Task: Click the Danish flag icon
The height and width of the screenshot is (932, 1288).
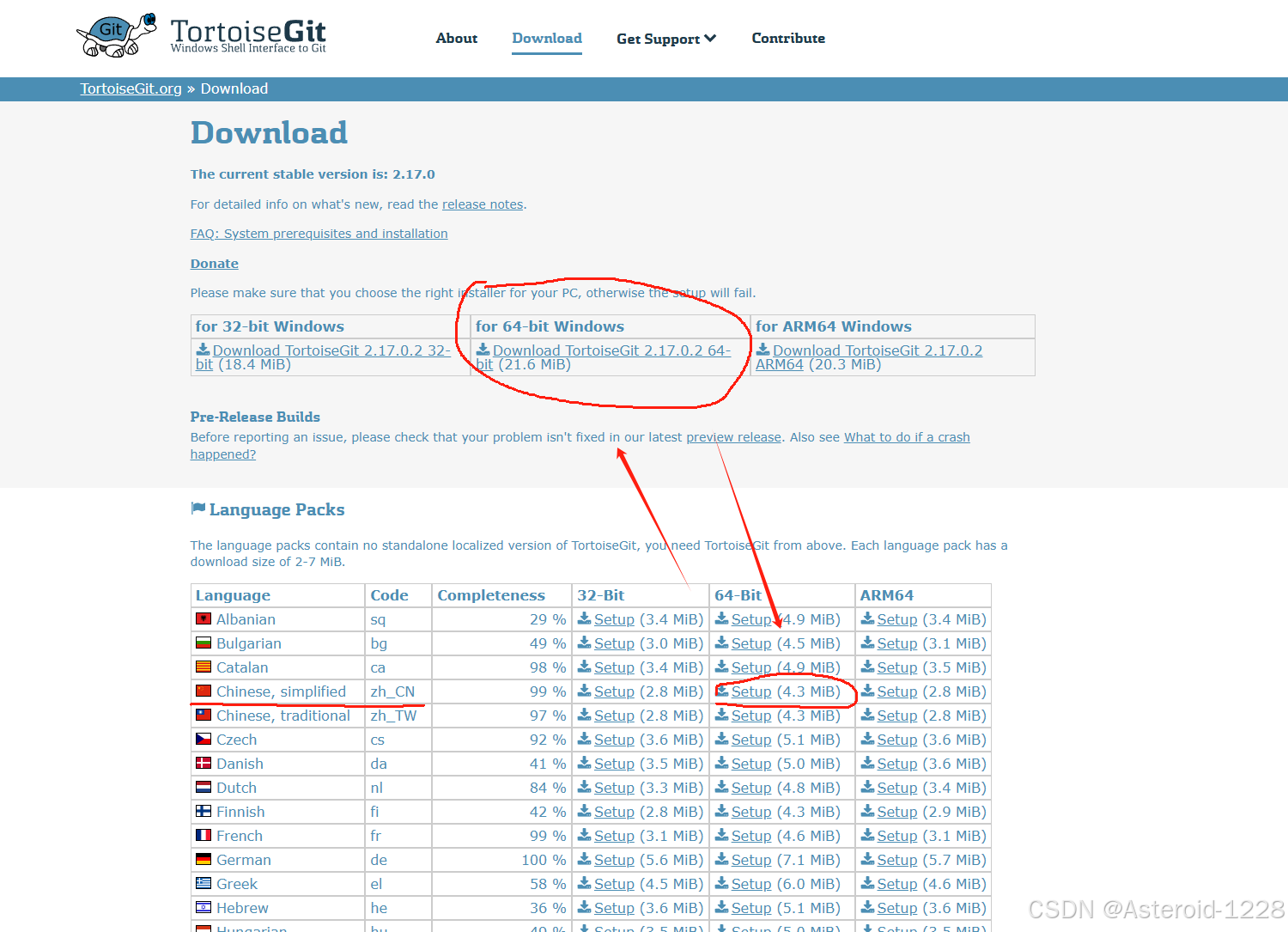Action: pyautogui.click(x=204, y=764)
